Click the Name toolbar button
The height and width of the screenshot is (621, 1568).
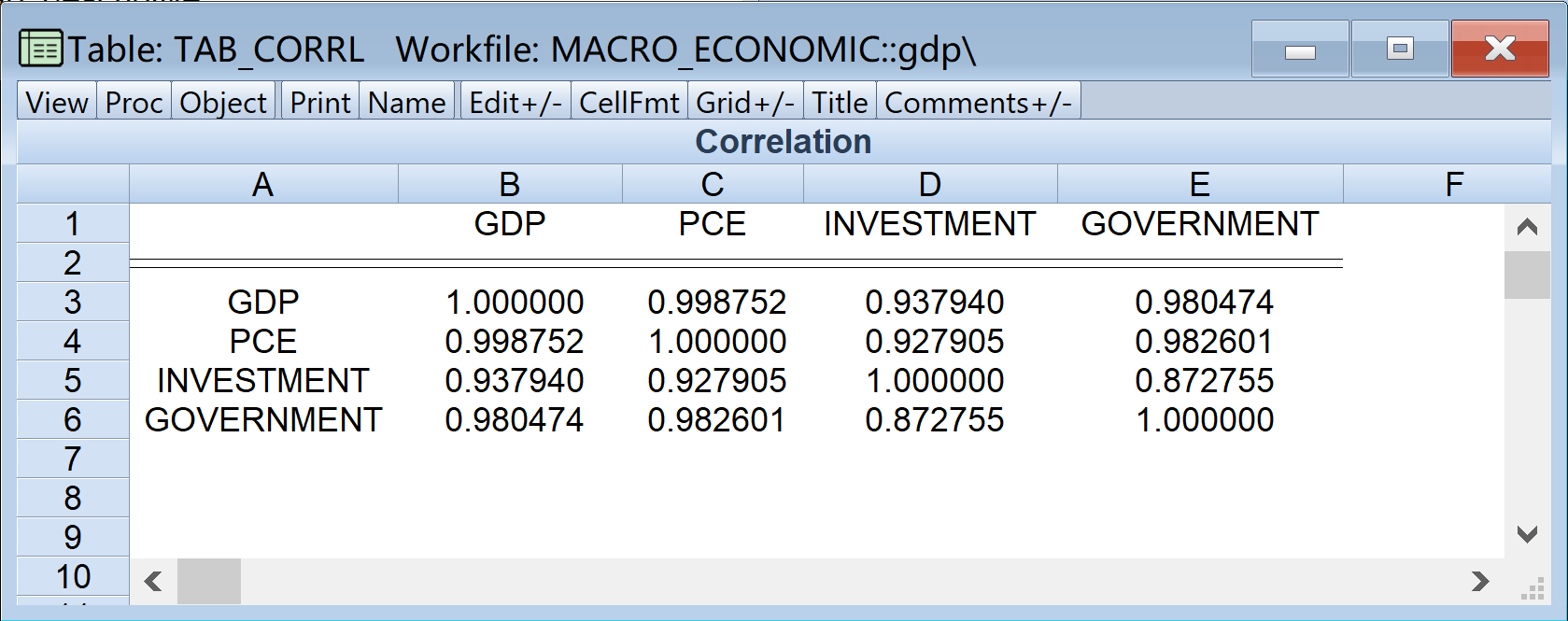[x=406, y=102]
